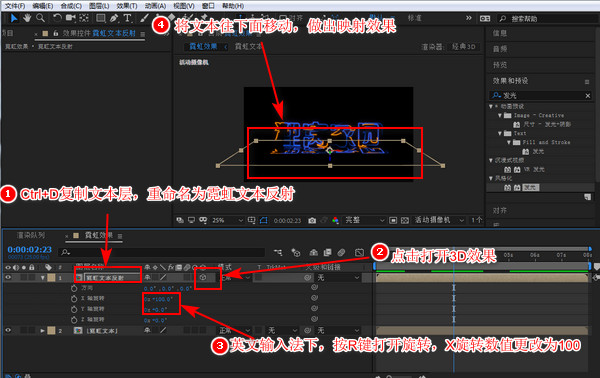Toggle visibility eye of layer 2 霓虹文本
Image resolution: width=600 pixels, height=378 pixels.
coord(8,330)
